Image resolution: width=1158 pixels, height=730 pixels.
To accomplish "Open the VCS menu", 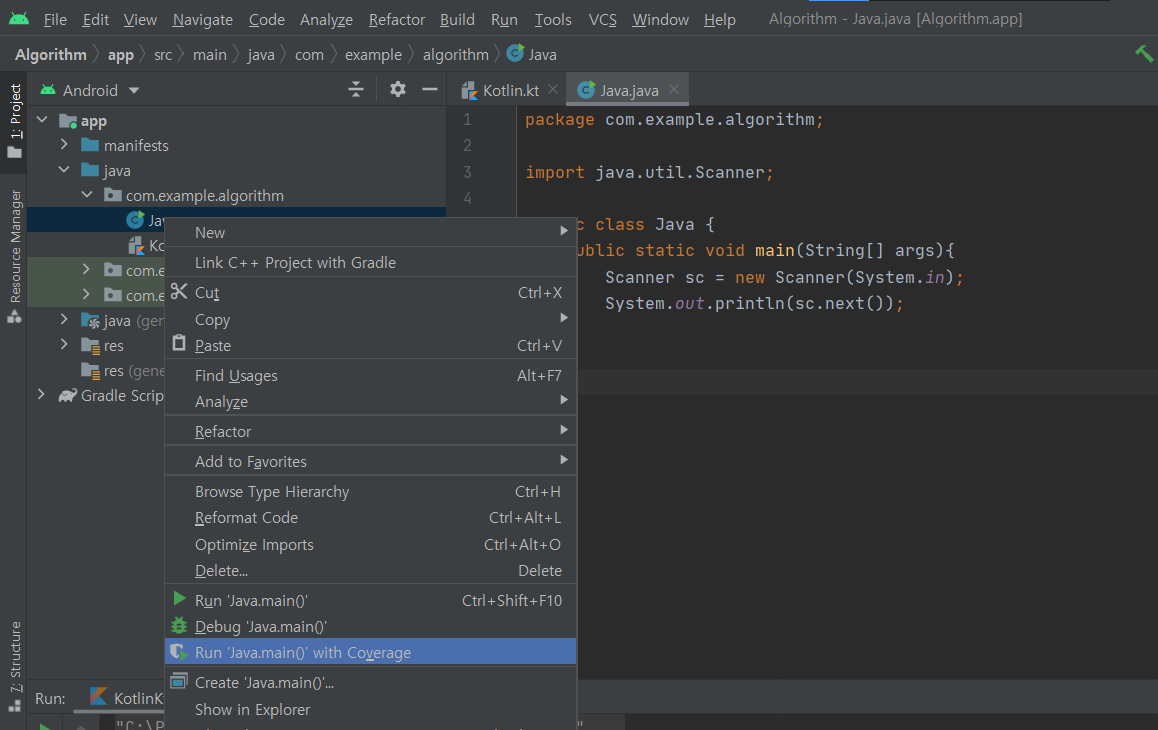I will click(x=603, y=20).
